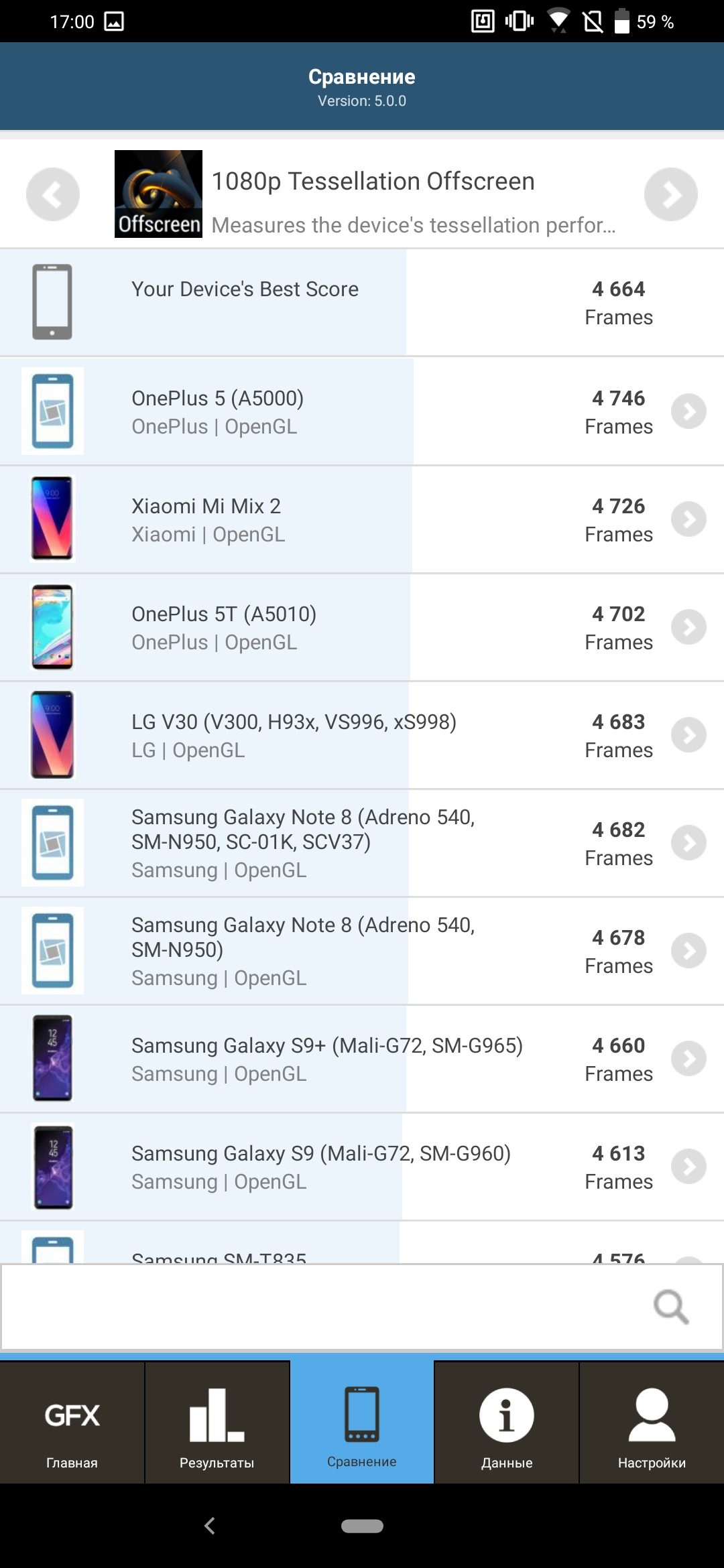The width and height of the screenshot is (724, 1568).
Task: Open Samsung Galaxy S9 (SM-G960) entry
Action: pos(320,1167)
